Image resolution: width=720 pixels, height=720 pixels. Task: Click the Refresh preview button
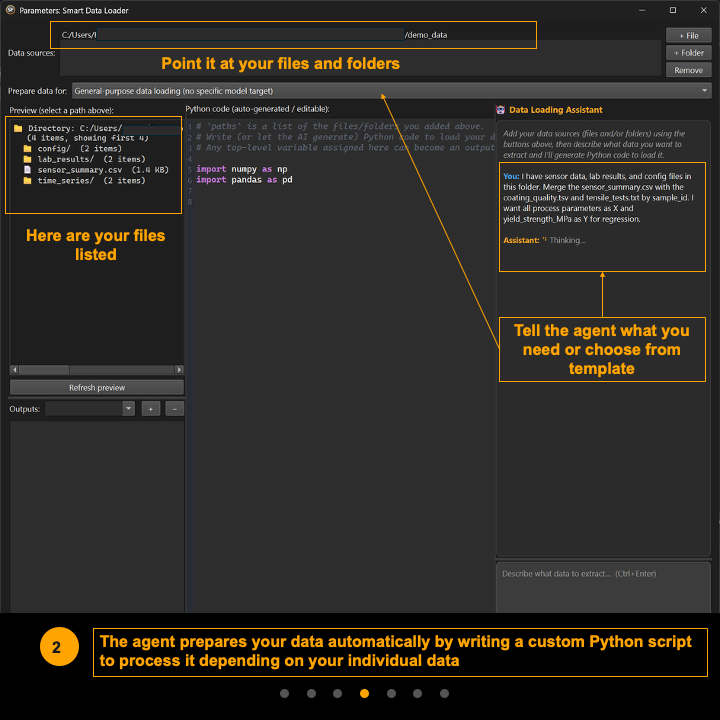(x=97, y=388)
